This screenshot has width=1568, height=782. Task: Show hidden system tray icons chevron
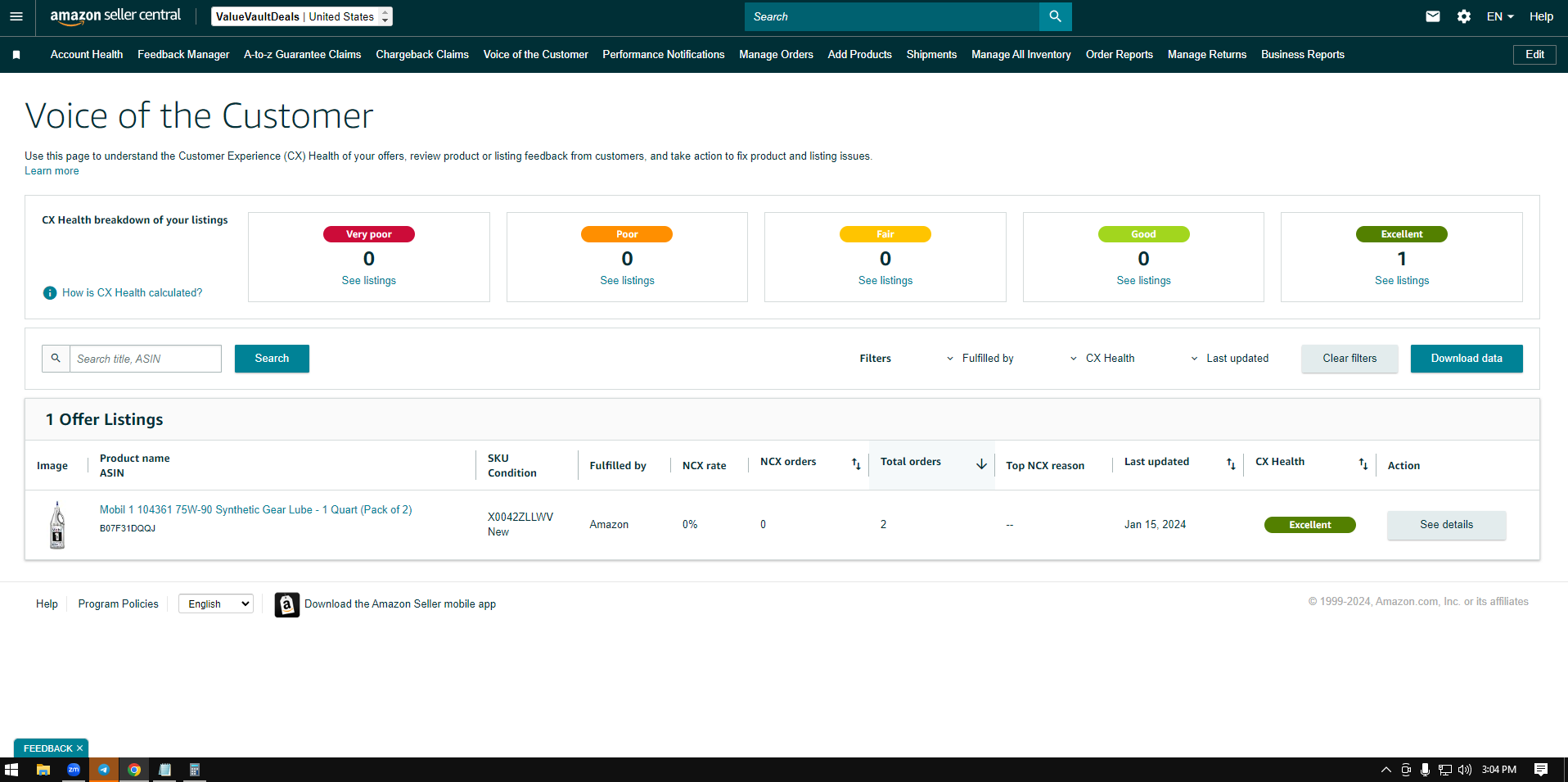(1386, 770)
